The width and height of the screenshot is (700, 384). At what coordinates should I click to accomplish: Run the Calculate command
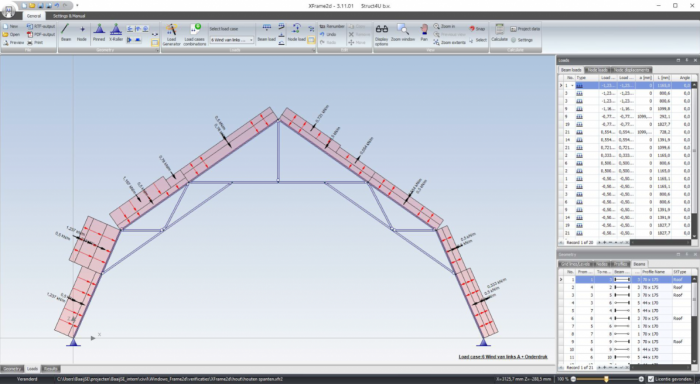click(499, 33)
